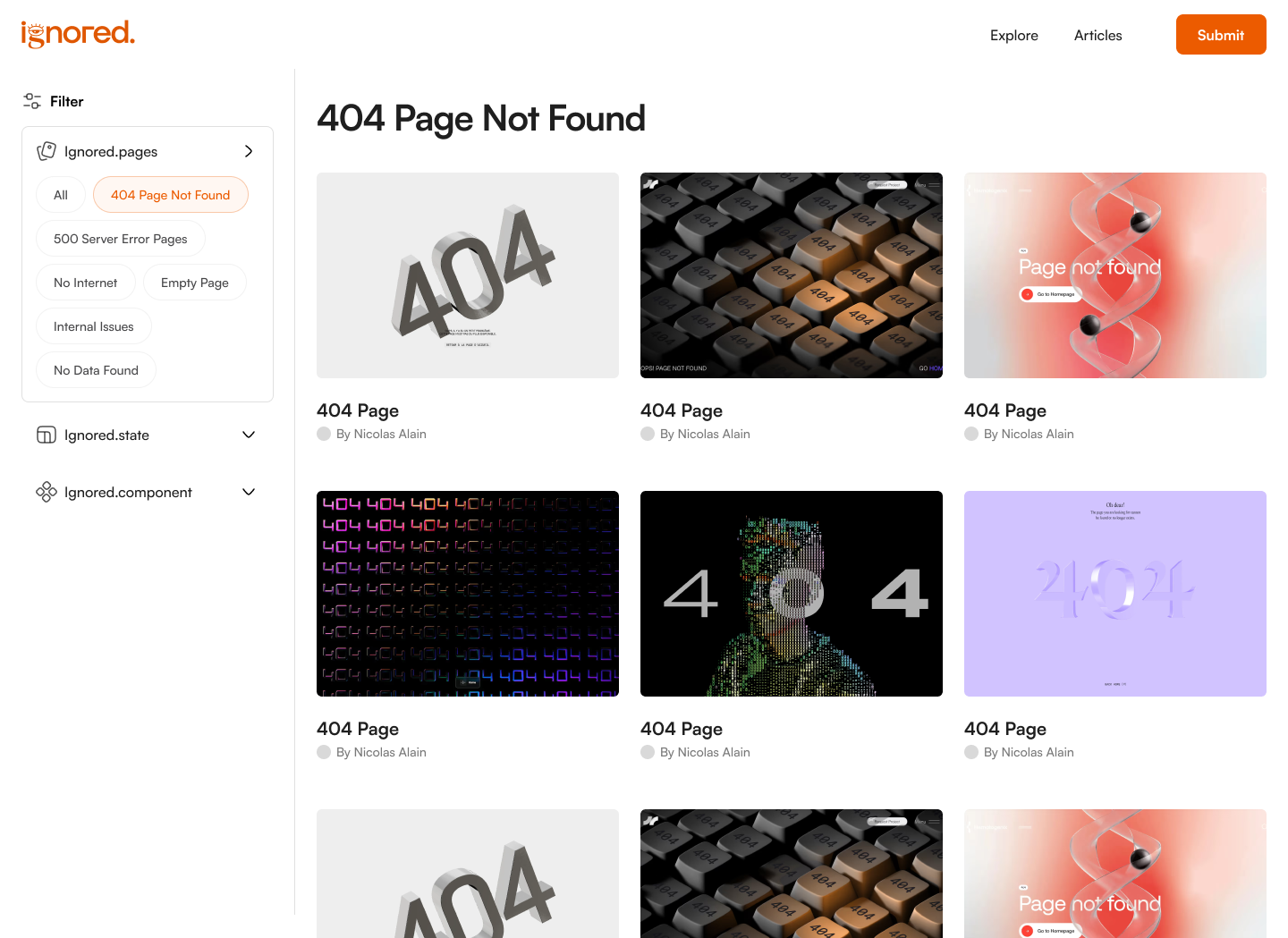Select the Internal Issues filter chip

[x=94, y=326]
